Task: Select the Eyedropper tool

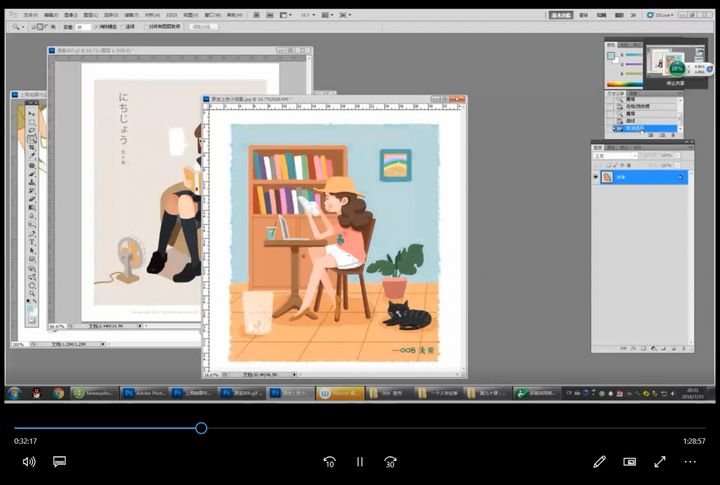Action: (31, 155)
